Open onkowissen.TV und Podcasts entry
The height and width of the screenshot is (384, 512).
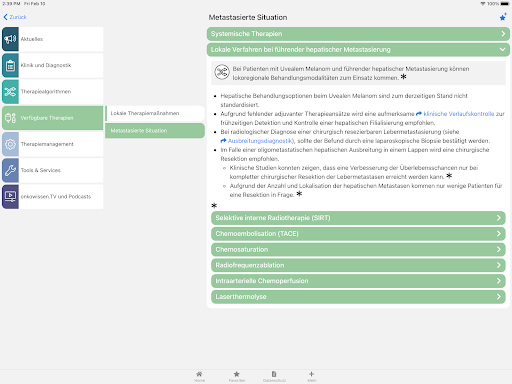click(x=53, y=197)
